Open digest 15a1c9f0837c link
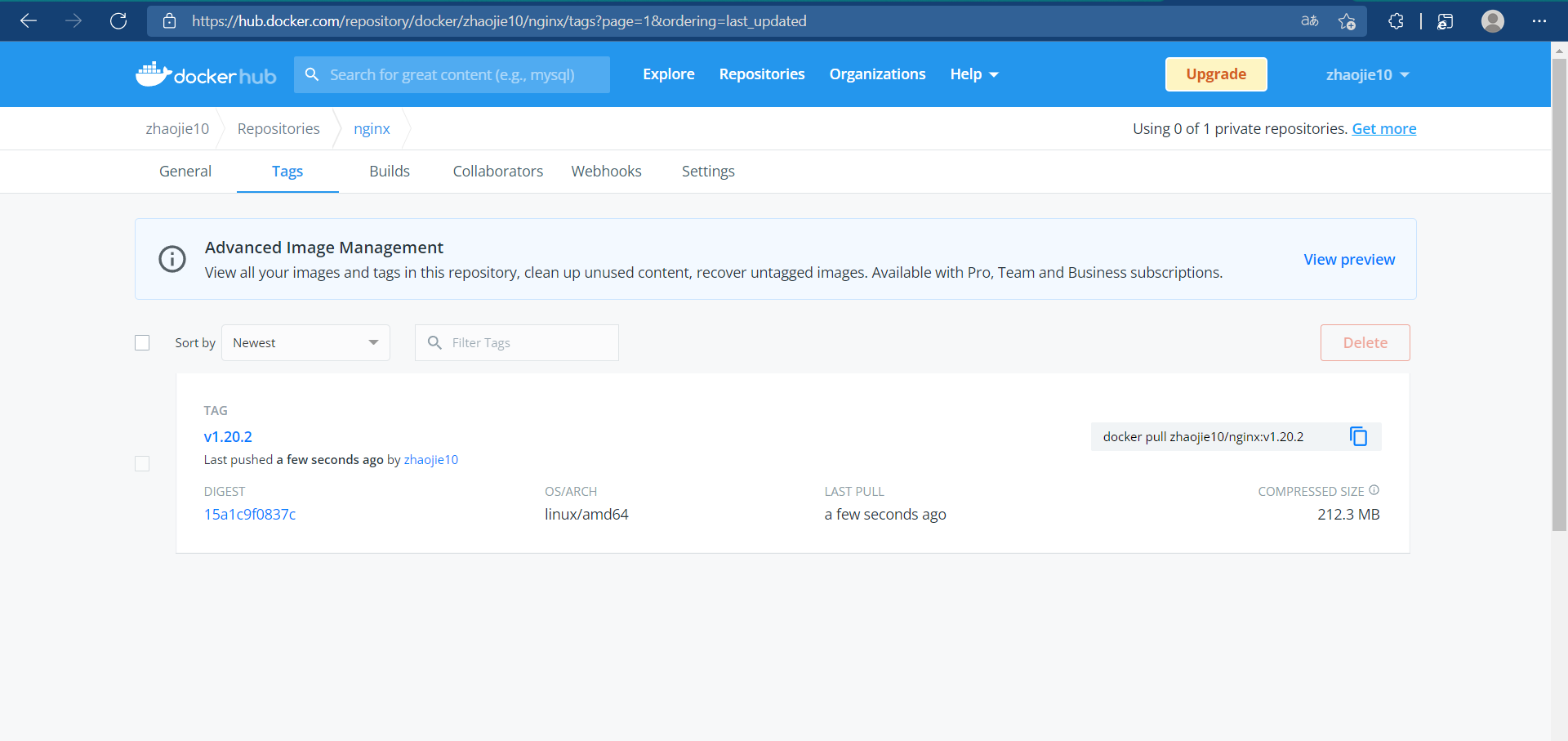 [x=250, y=514]
